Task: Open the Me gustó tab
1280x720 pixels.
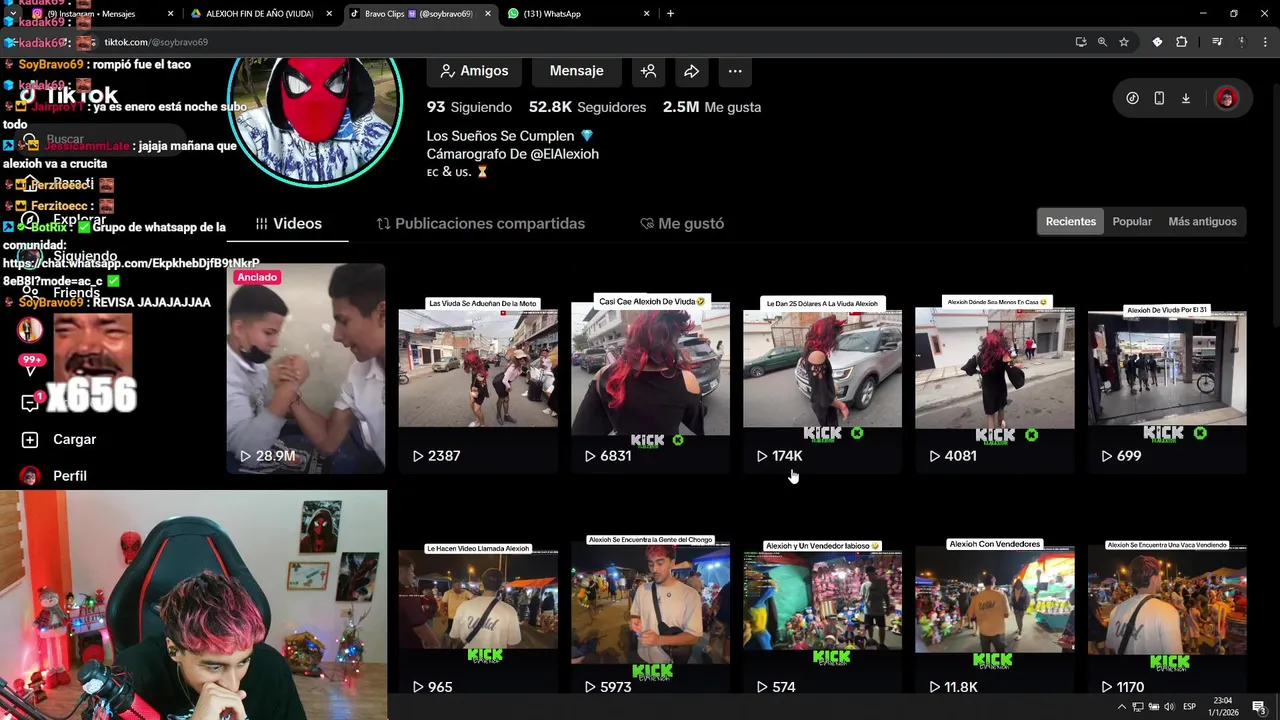Action: [x=682, y=223]
